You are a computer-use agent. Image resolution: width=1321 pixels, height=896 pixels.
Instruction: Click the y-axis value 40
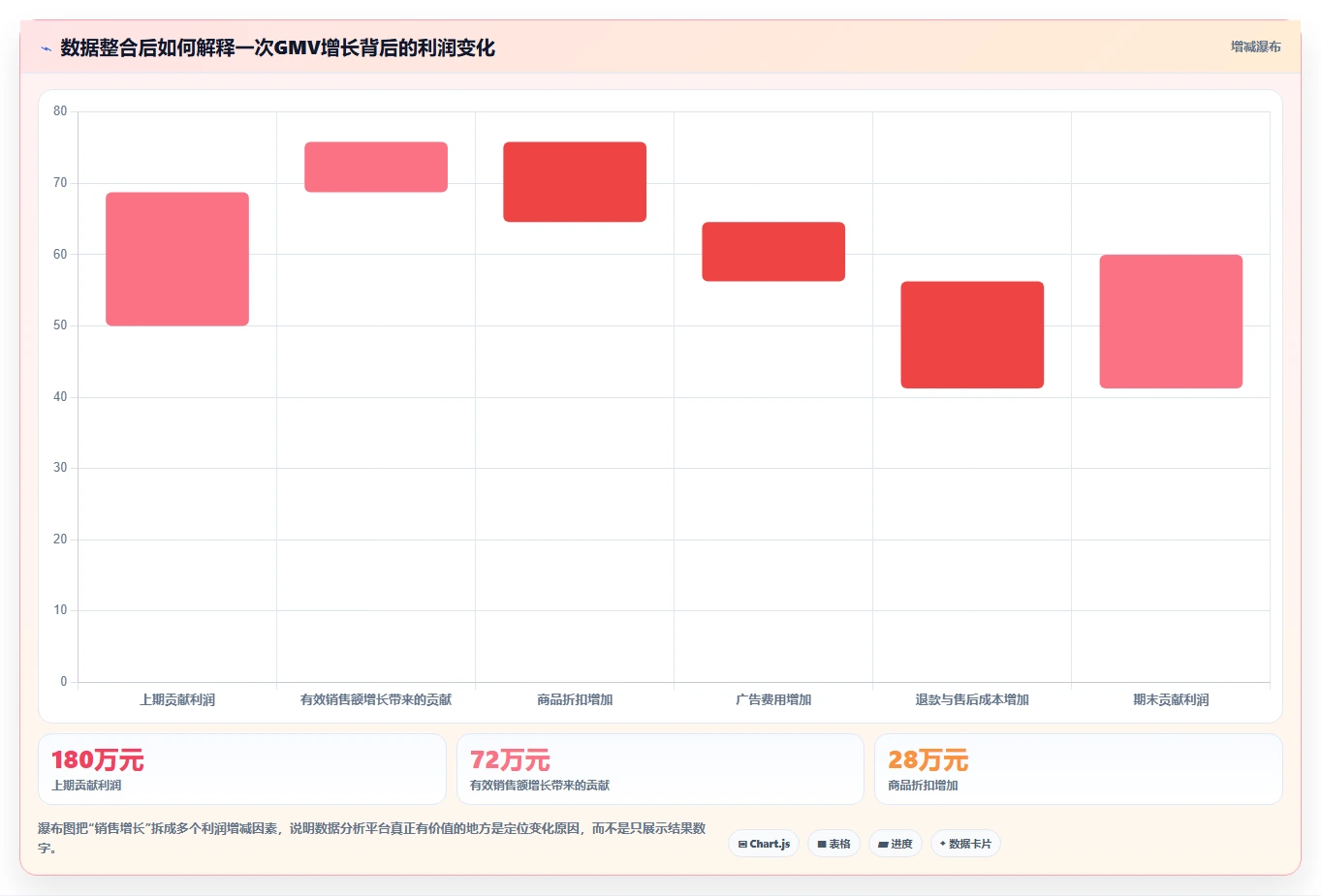(60, 397)
